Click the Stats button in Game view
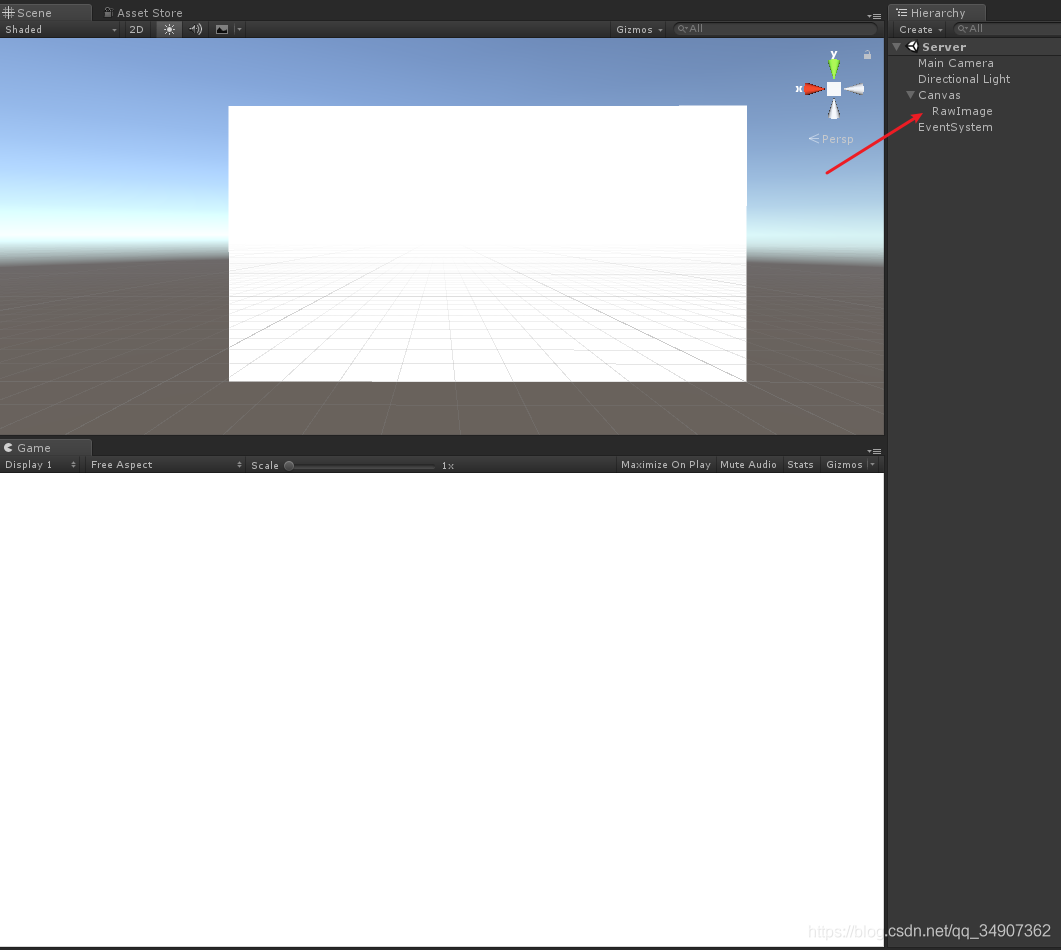Image resolution: width=1061 pixels, height=950 pixels. click(x=800, y=465)
